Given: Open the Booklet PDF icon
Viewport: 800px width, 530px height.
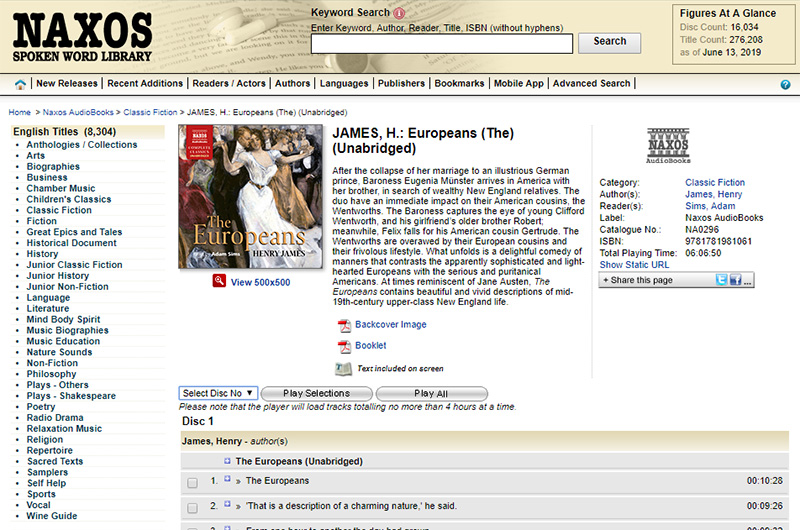Looking at the screenshot, I should click(344, 346).
